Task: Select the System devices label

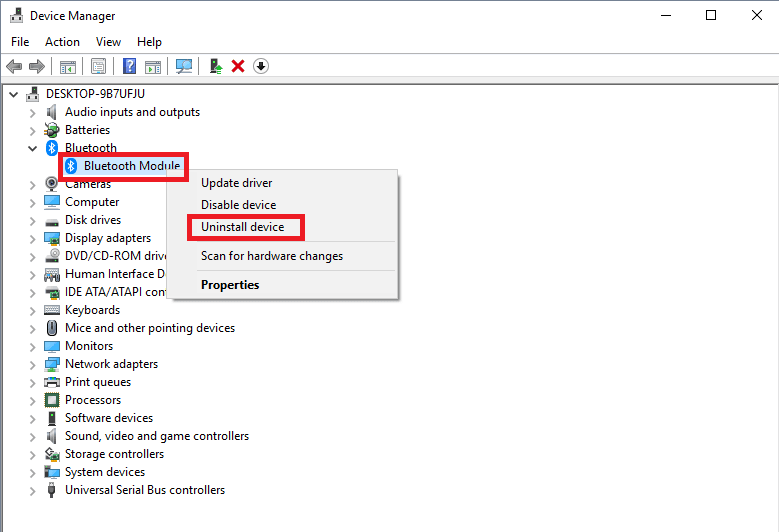Action: 105,472
